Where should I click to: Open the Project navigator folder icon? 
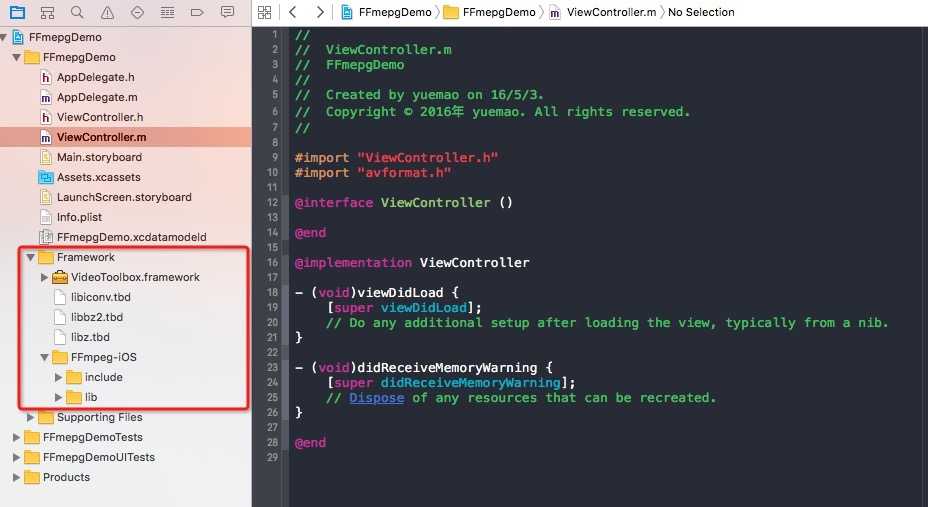point(17,12)
